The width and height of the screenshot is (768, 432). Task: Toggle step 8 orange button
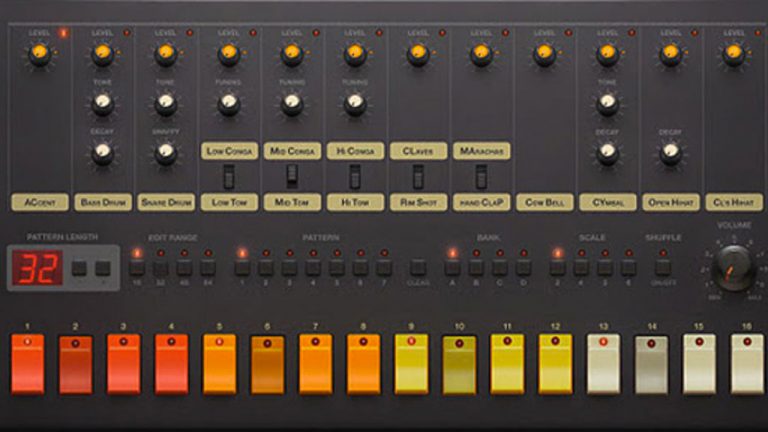(363, 364)
